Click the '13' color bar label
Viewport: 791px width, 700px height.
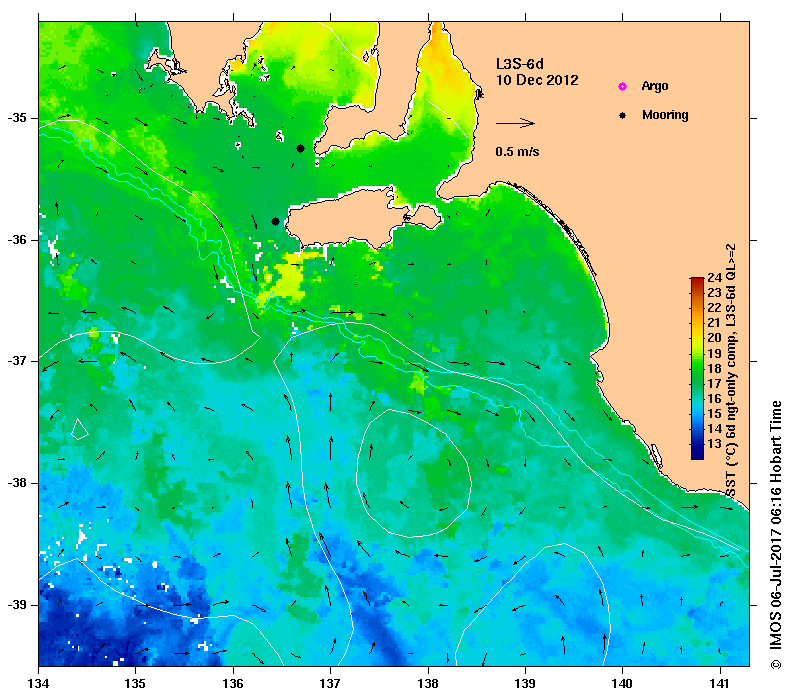point(714,444)
